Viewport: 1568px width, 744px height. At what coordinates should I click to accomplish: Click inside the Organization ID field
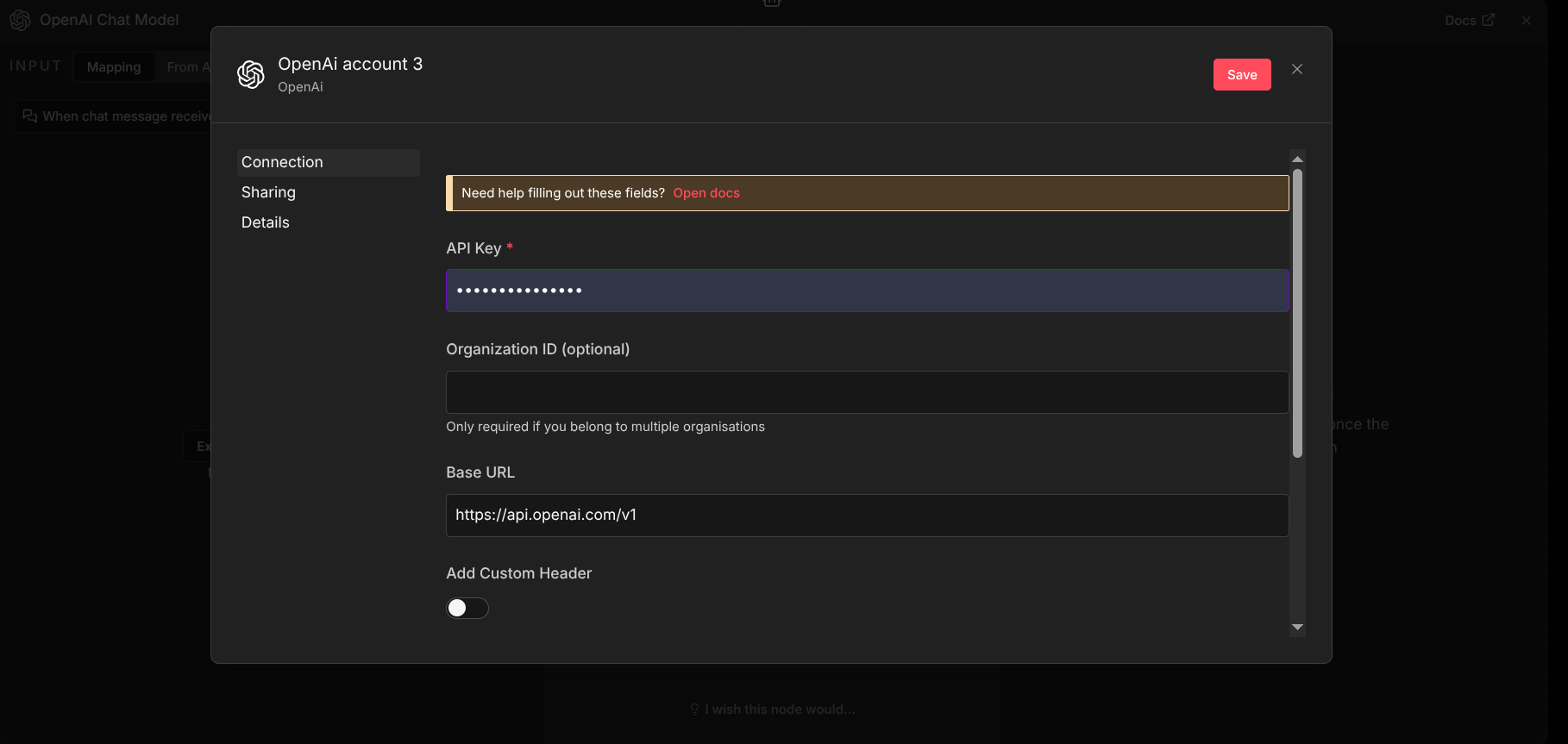(x=866, y=391)
